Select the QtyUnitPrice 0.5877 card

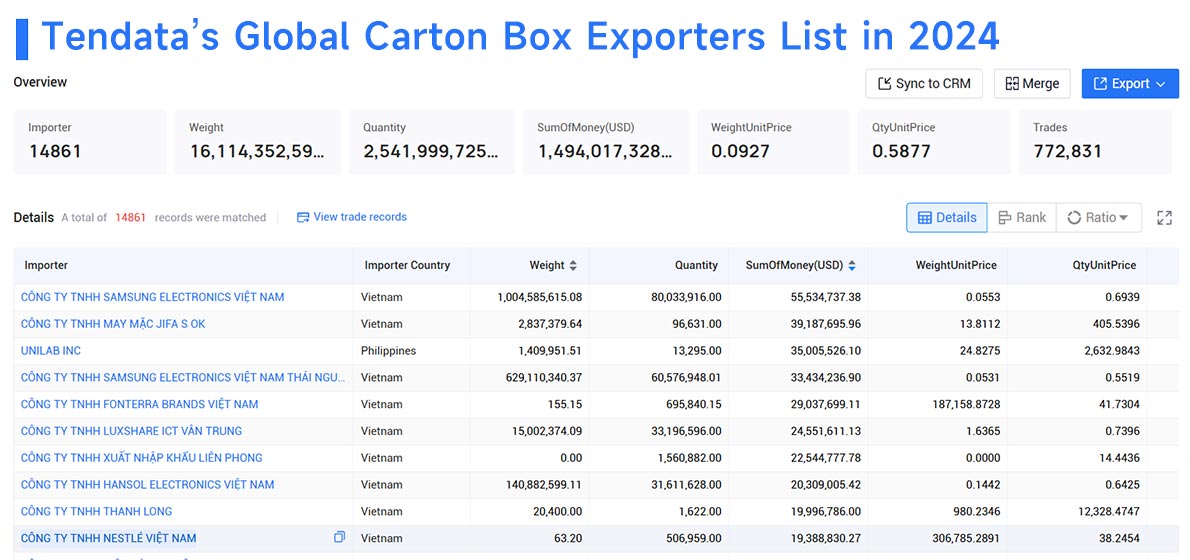click(934, 142)
